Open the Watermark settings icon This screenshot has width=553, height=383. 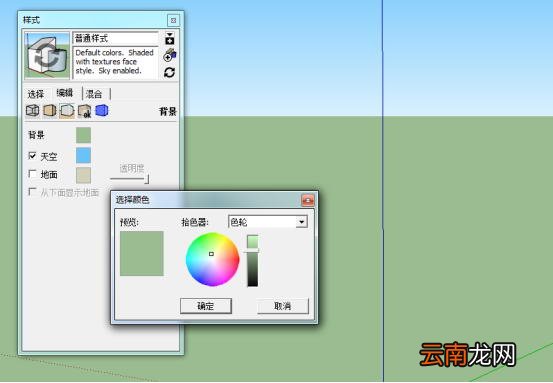tap(84, 111)
